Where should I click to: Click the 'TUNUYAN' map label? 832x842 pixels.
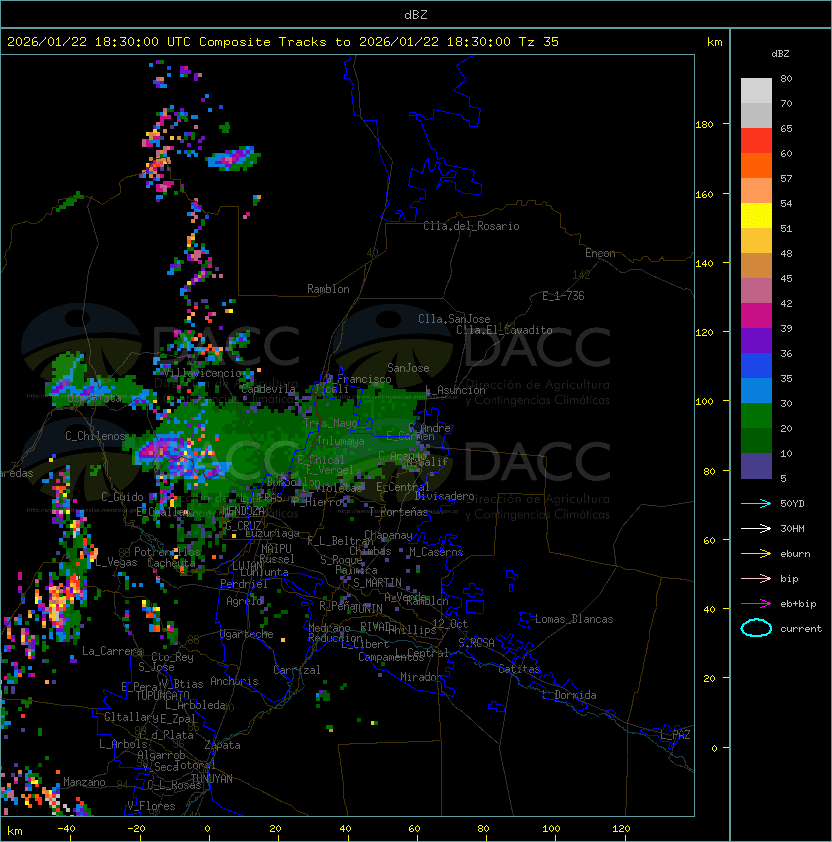tap(212, 779)
